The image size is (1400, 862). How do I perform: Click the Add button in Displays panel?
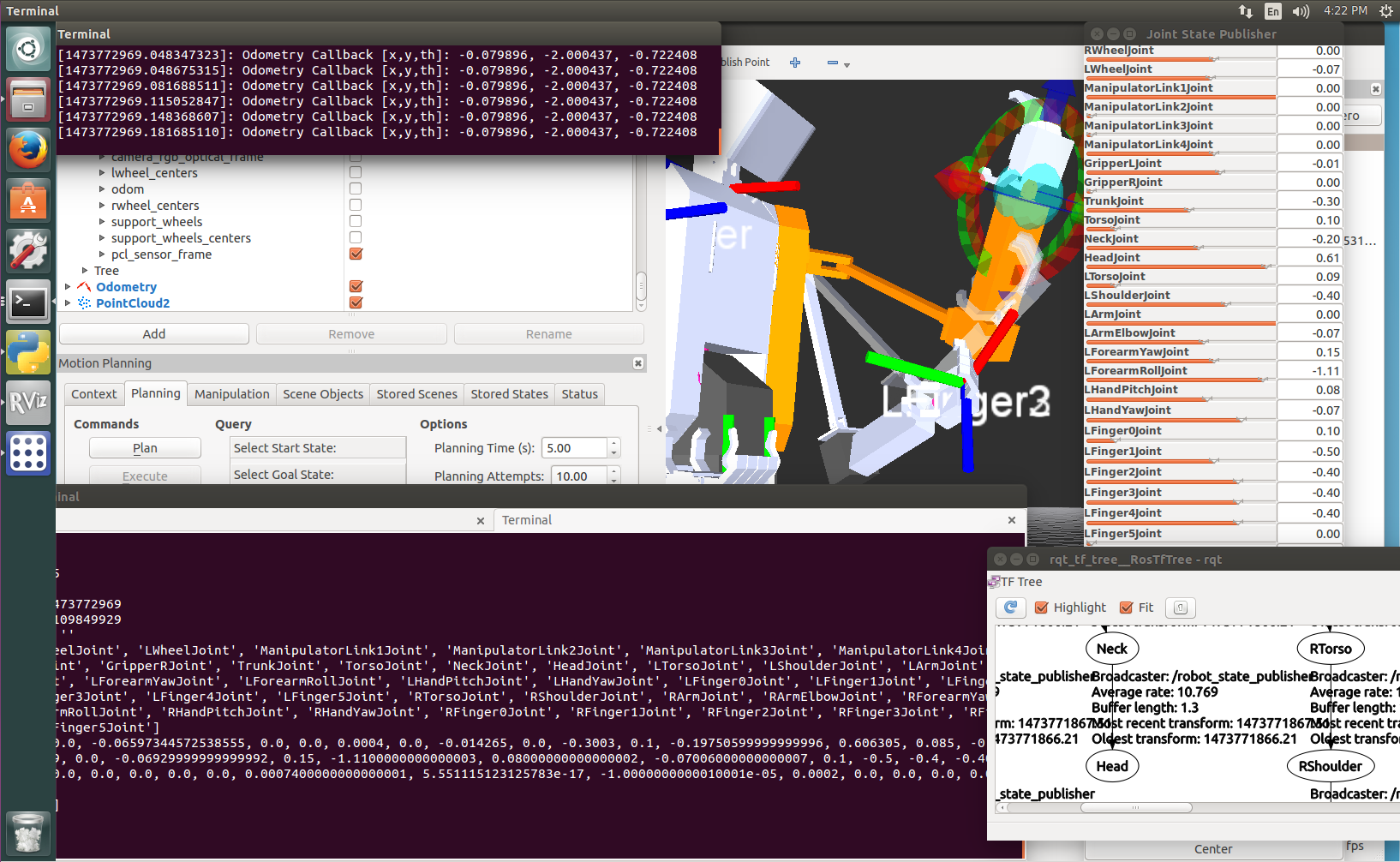pyautogui.click(x=154, y=334)
